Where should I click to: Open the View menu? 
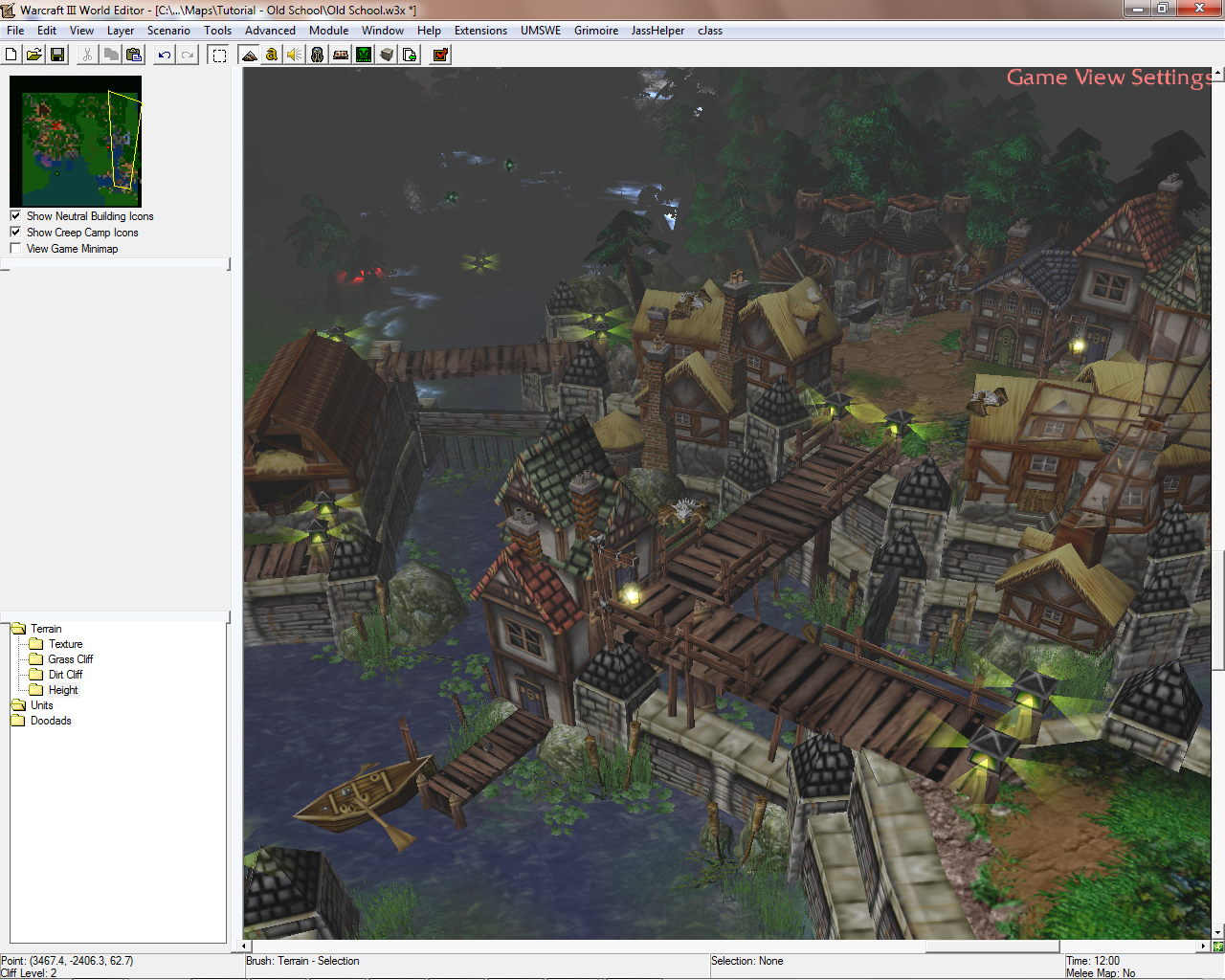tap(82, 31)
